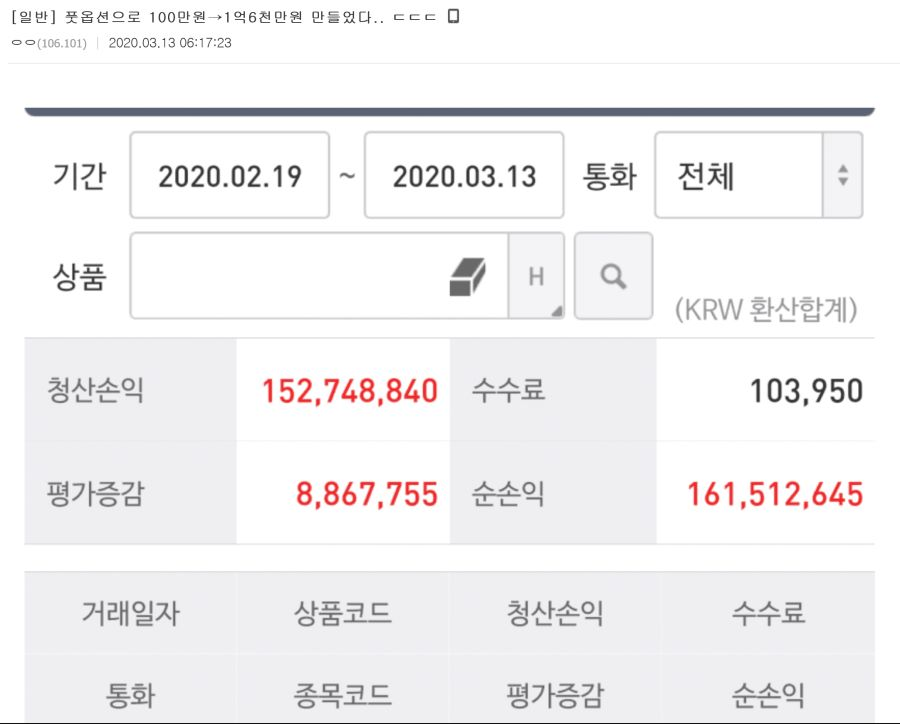Open the 통화 currency dropdown arrows

(843, 175)
